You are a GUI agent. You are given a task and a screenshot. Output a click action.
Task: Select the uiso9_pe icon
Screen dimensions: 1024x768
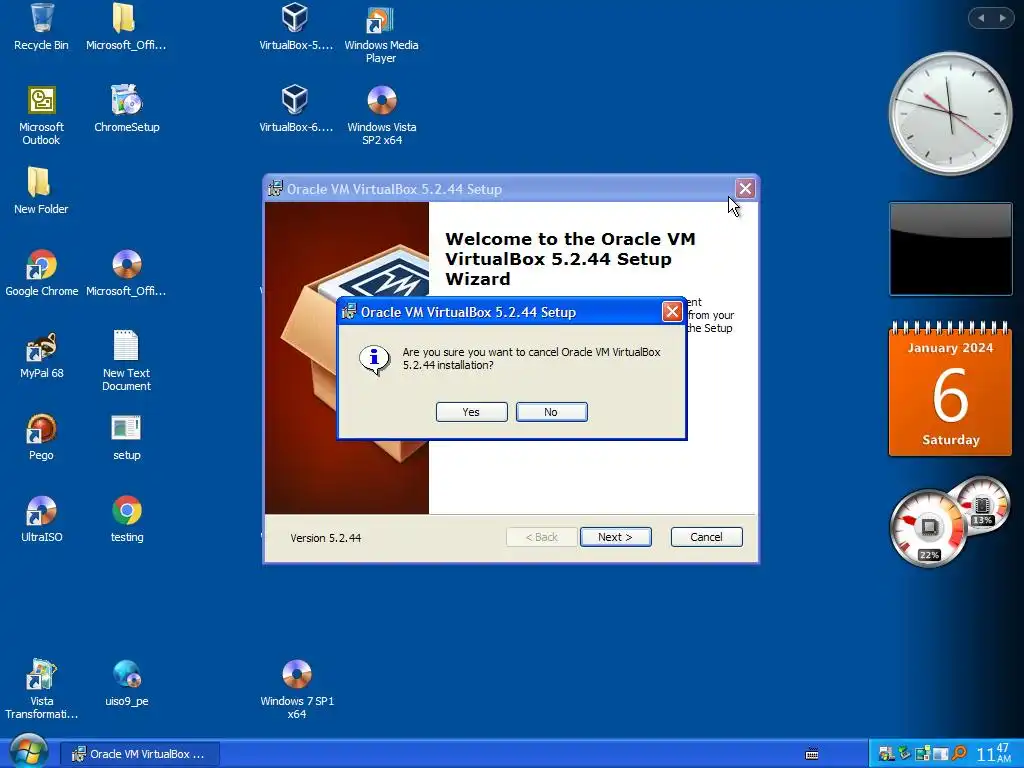[127, 684]
